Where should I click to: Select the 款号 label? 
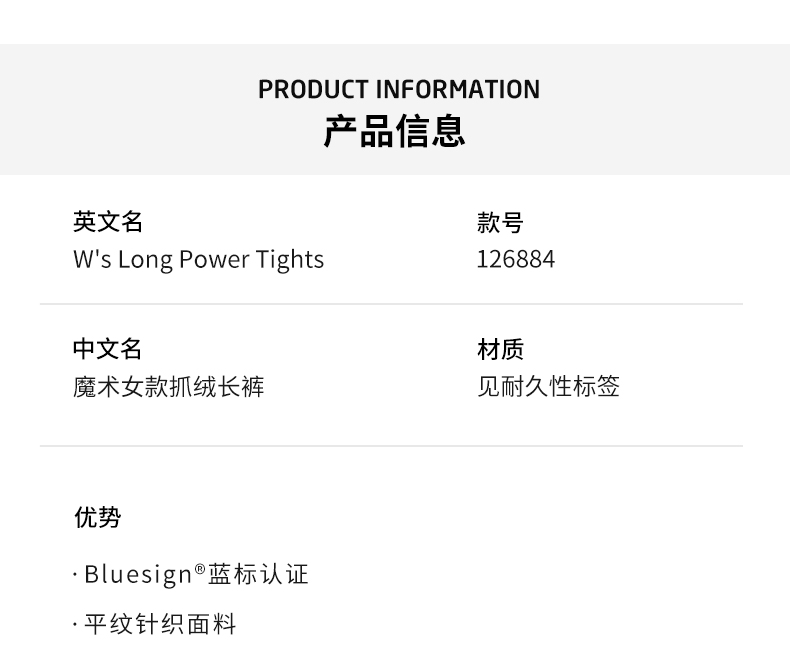coord(500,222)
